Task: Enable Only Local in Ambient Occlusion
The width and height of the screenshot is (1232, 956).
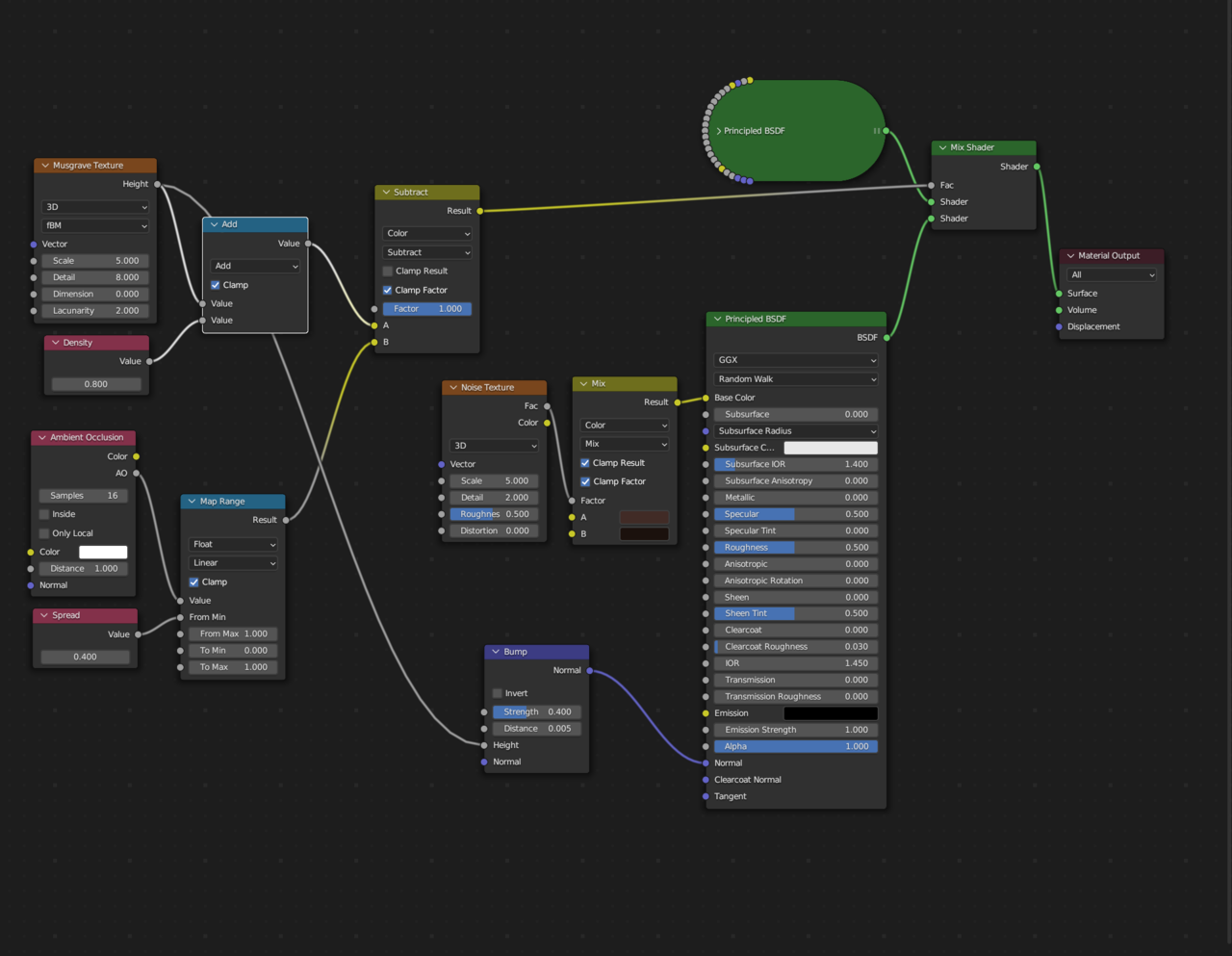Action: (44, 533)
